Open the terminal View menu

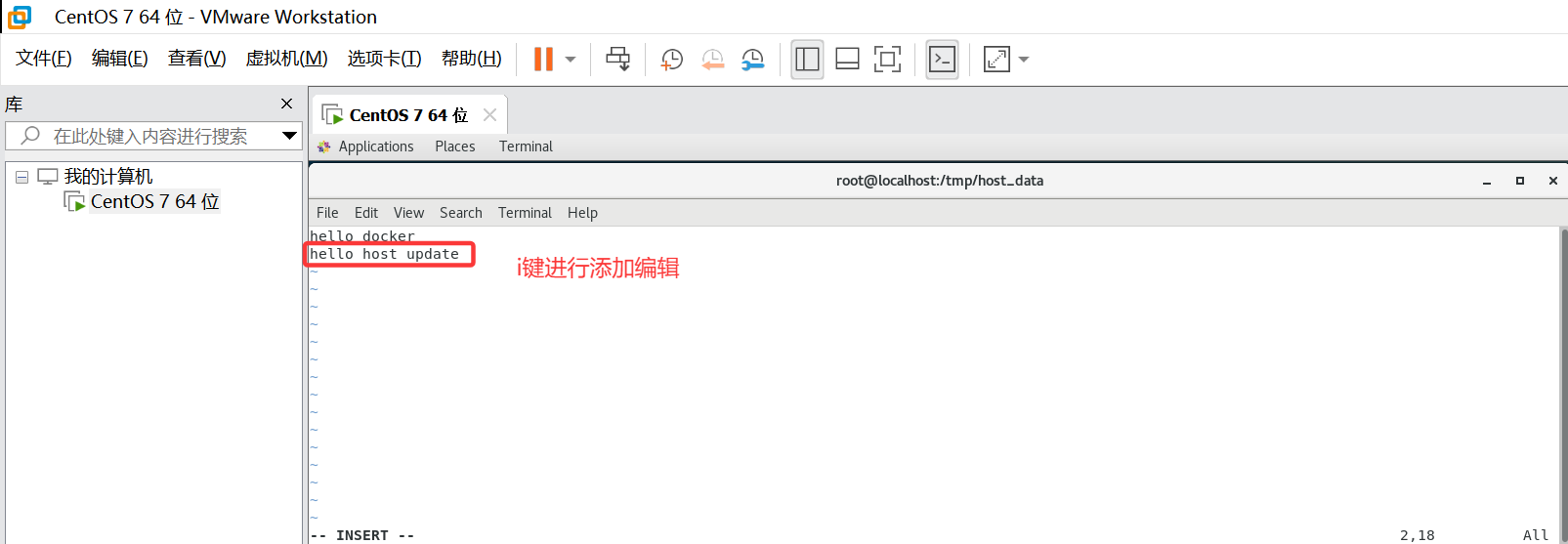pos(408,213)
